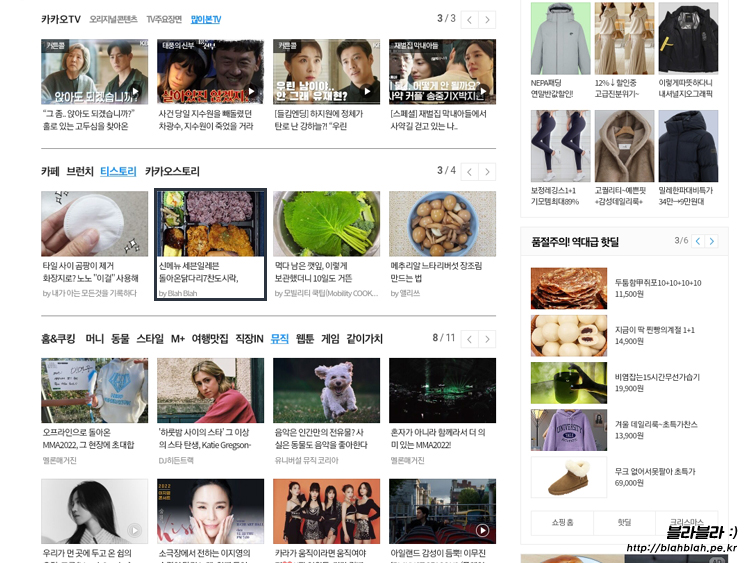Open 두툼함쥐포 11,500원 deal
The width and height of the screenshot is (750, 563).
(x=658, y=288)
